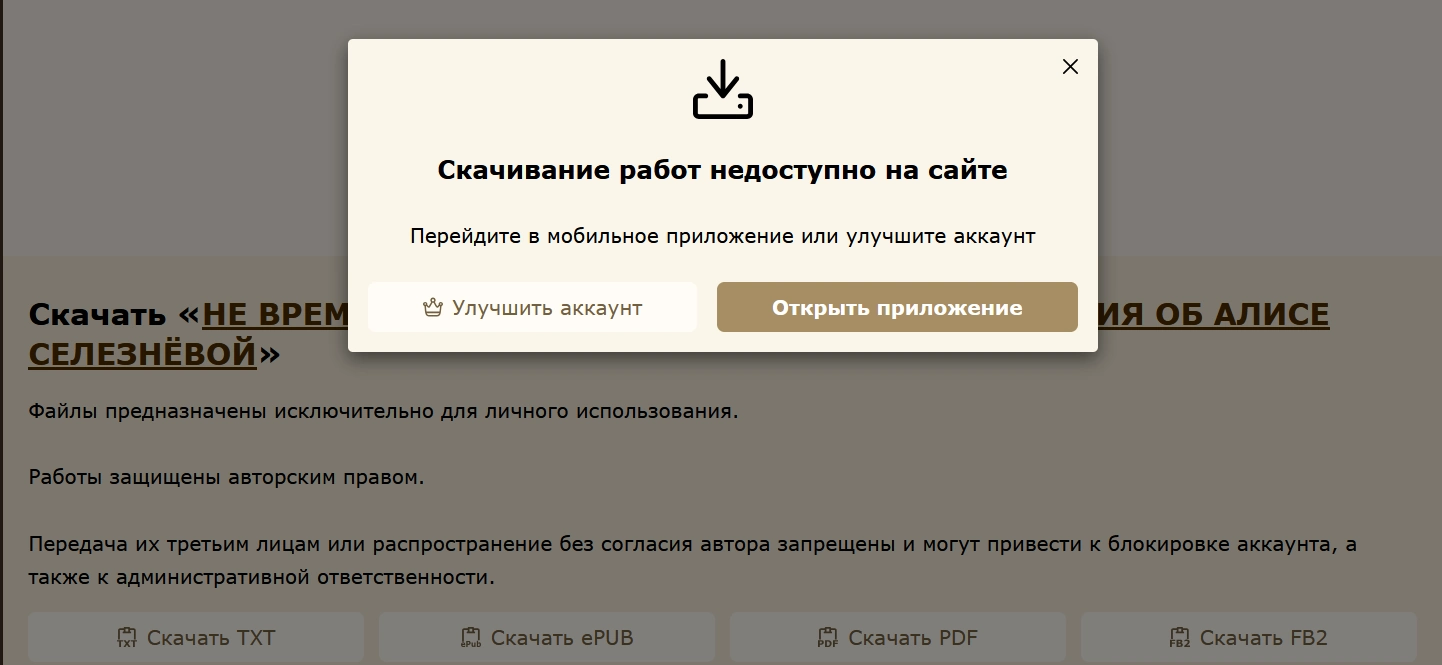Open the work title link НЕ ВРЕМ…СЕЛЕЗНЁВОЙ

click(142, 353)
